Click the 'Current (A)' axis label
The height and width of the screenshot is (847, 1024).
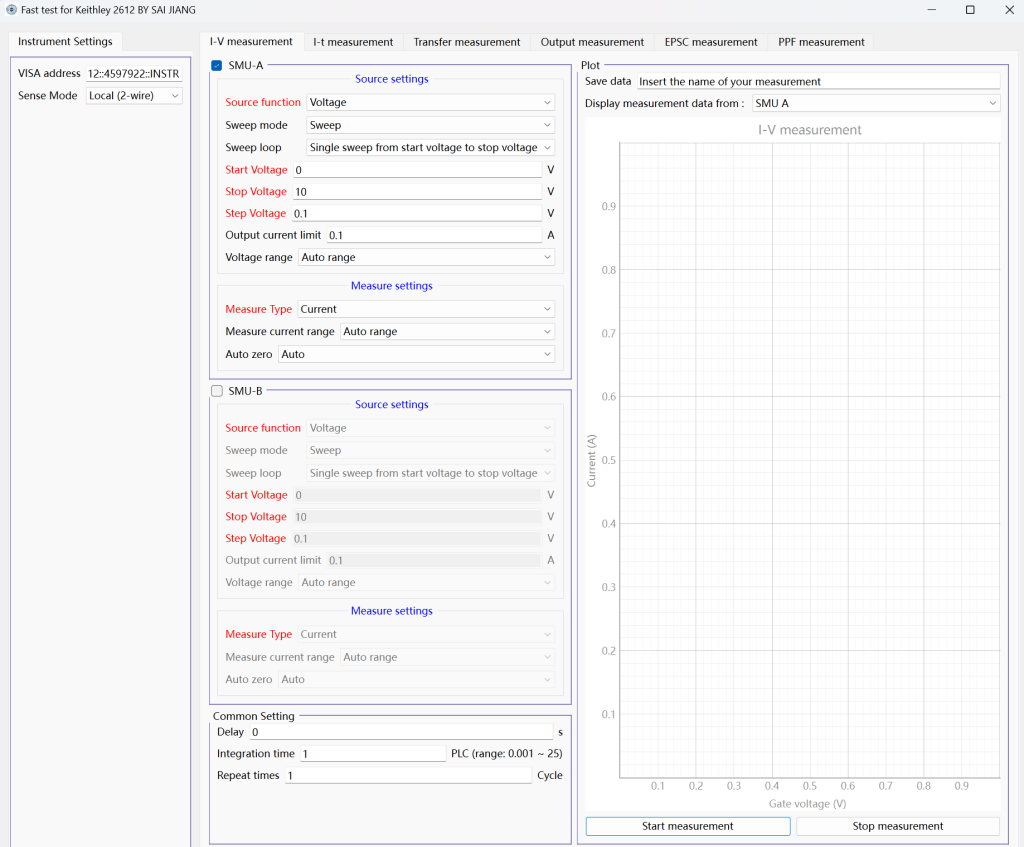click(591, 460)
